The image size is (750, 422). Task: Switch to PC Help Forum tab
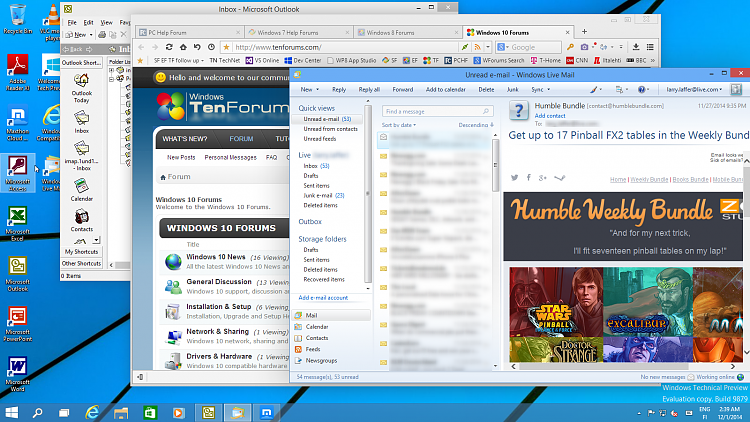click(x=189, y=33)
